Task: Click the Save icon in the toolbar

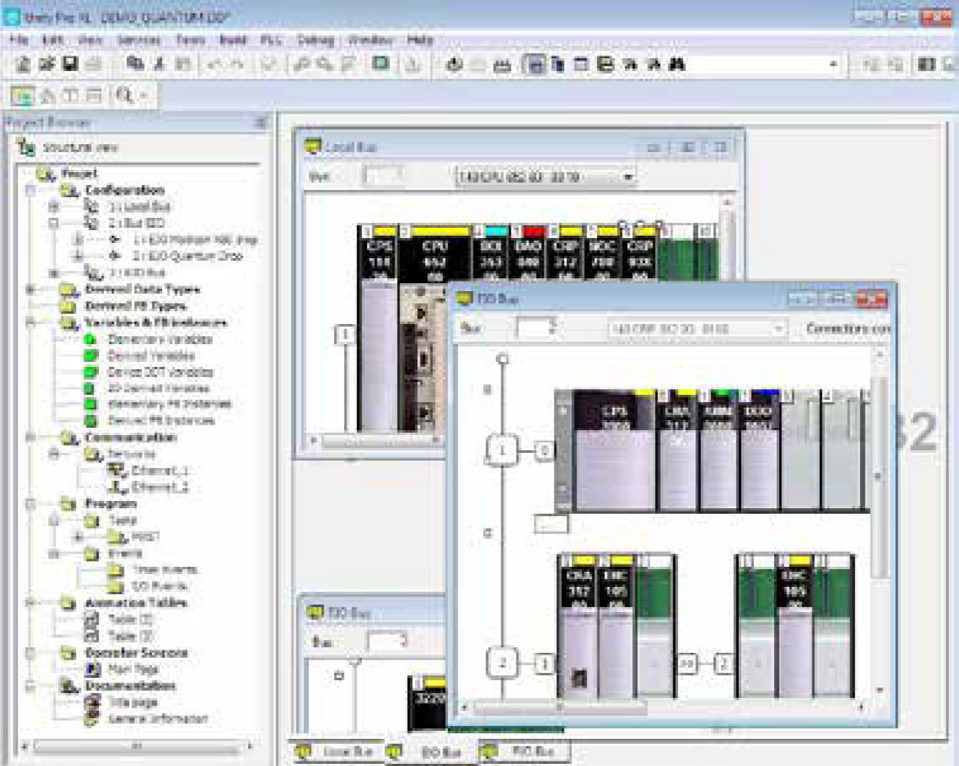Action: 70,64
